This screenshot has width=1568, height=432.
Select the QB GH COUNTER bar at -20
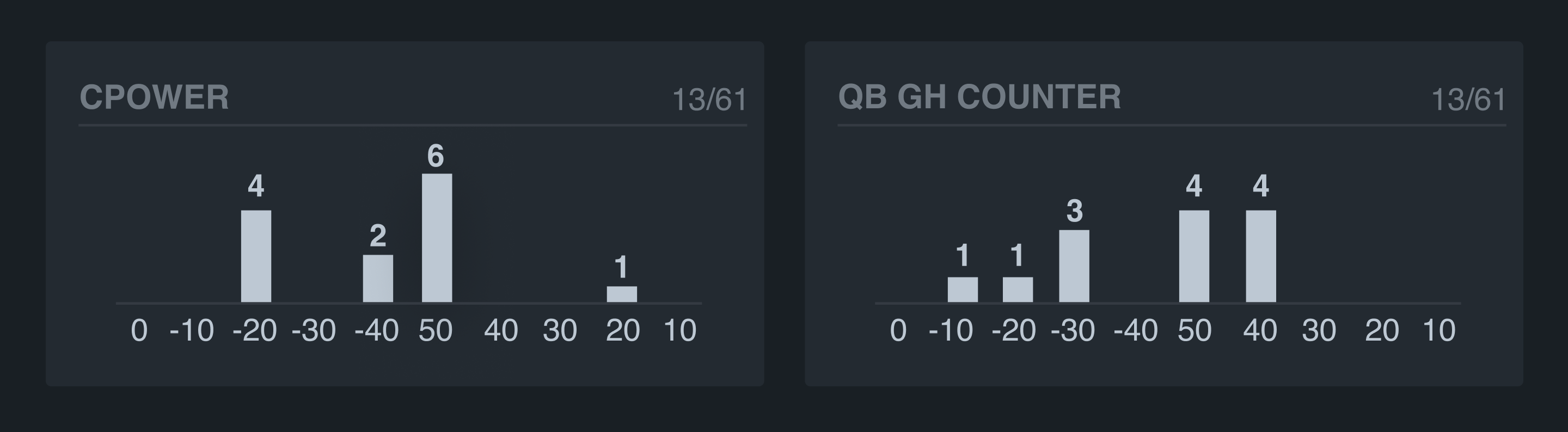pos(1018,289)
